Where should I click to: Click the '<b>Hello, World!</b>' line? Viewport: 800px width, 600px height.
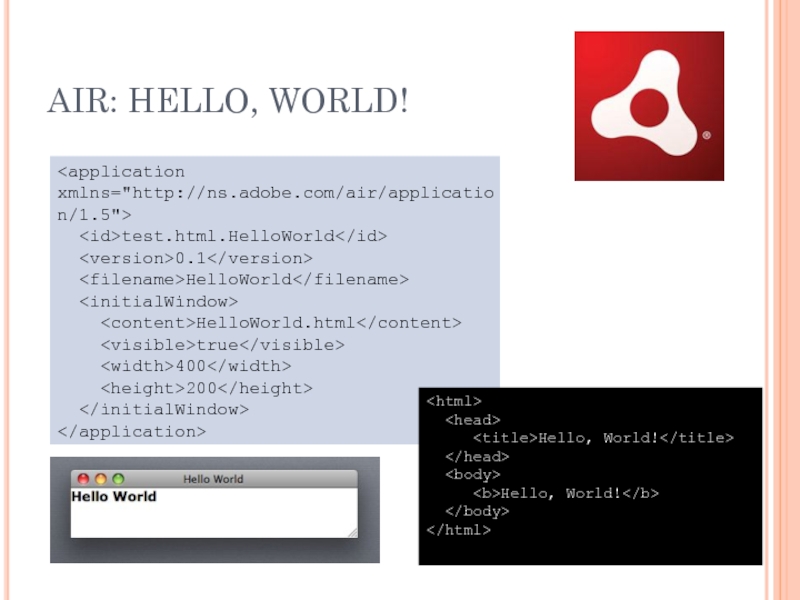click(x=566, y=493)
